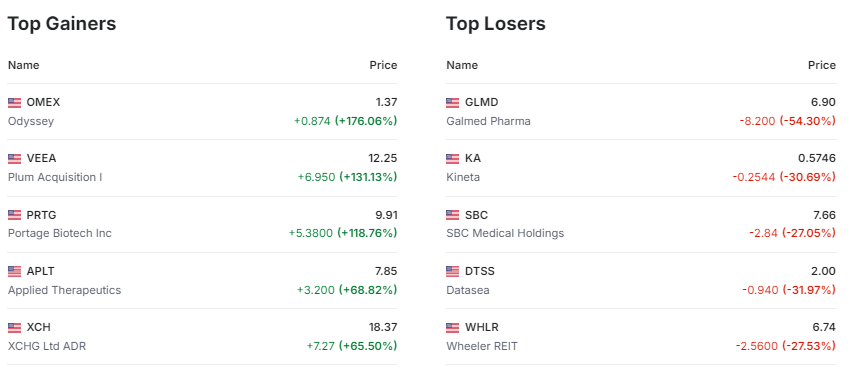Click the flag icon next to APLT
The height and width of the screenshot is (367, 855).
tap(15, 271)
